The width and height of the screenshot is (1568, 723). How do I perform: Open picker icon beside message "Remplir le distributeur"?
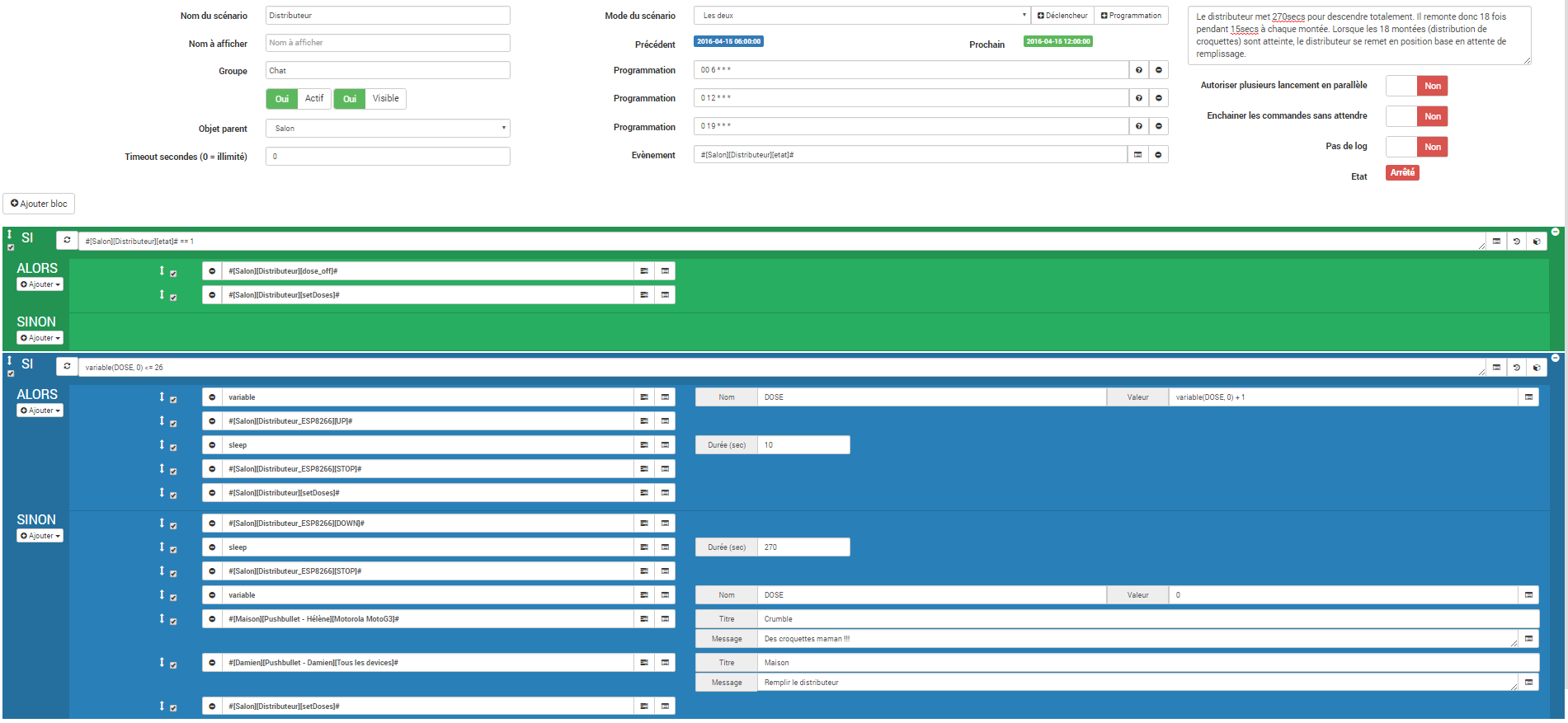(x=1528, y=683)
